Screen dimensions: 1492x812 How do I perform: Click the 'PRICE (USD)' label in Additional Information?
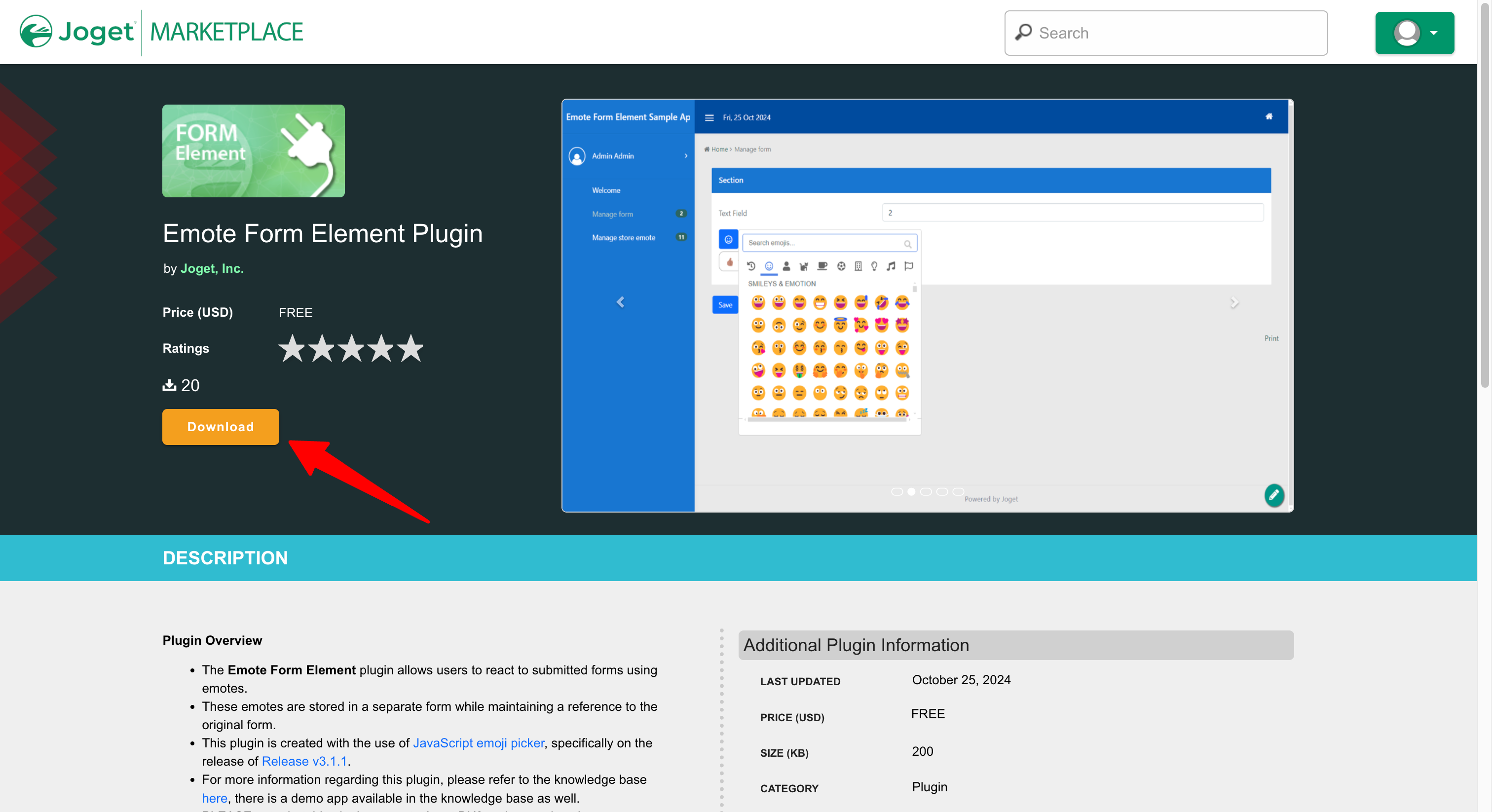click(792, 718)
